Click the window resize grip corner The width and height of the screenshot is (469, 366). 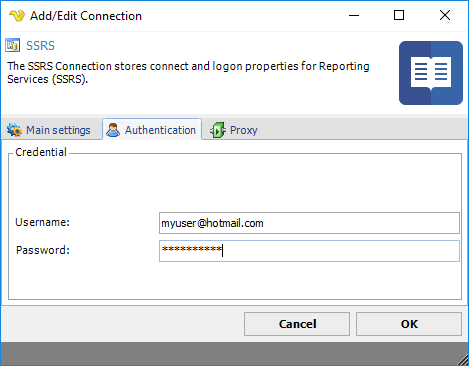463,360
